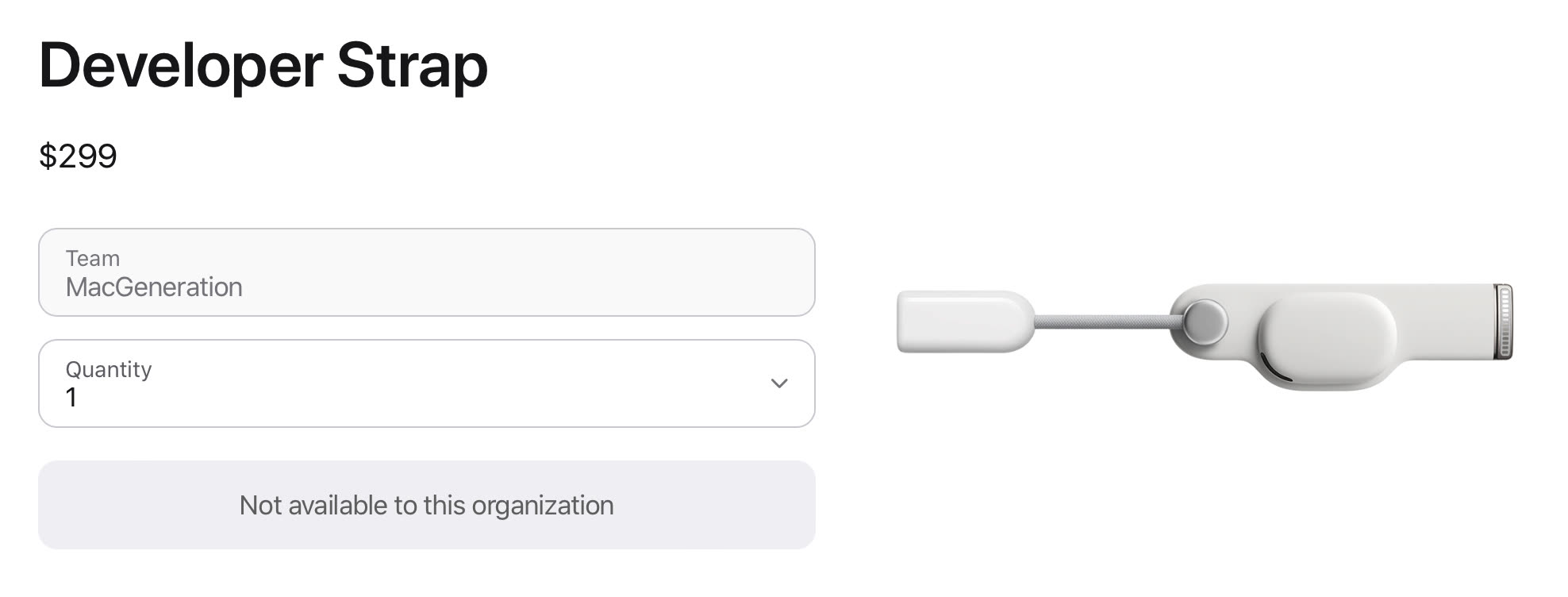This screenshot has height=597, width=1568.
Task: Click the Quantity value of 1
Action: coord(74,397)
